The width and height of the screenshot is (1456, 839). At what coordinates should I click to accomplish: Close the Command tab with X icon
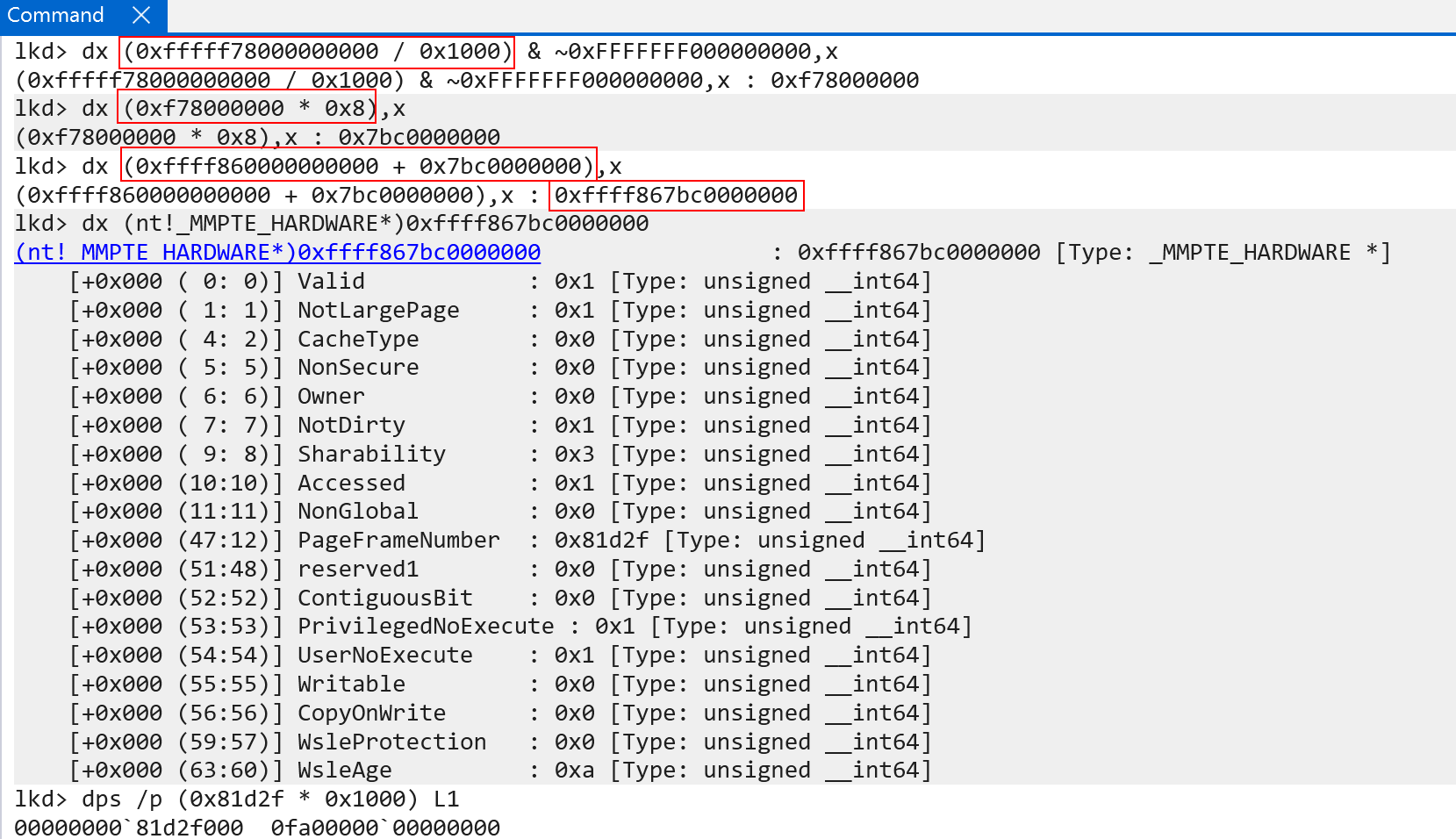pos(141,15)
